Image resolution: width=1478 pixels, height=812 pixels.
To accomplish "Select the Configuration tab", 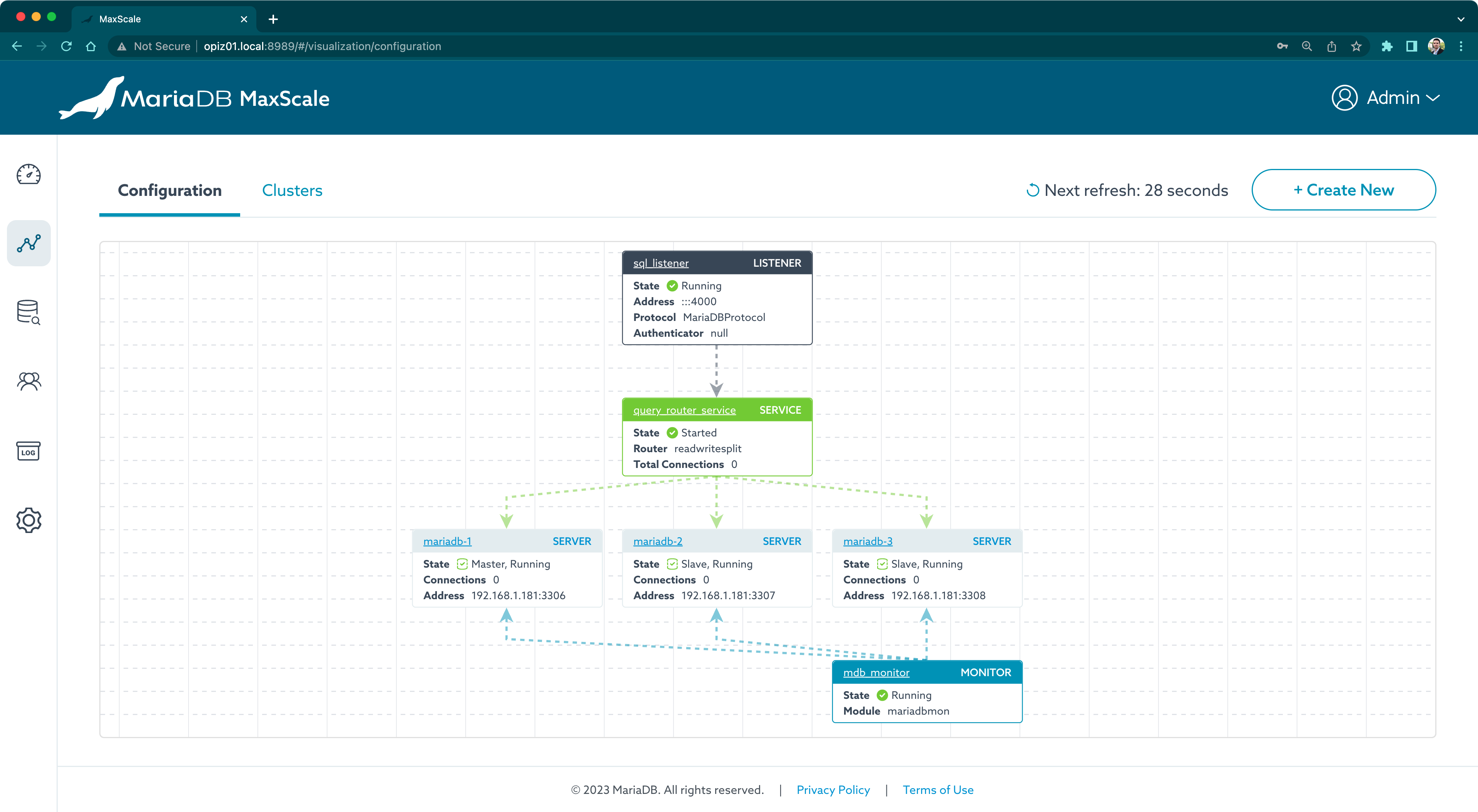I will tap(169, 190).
